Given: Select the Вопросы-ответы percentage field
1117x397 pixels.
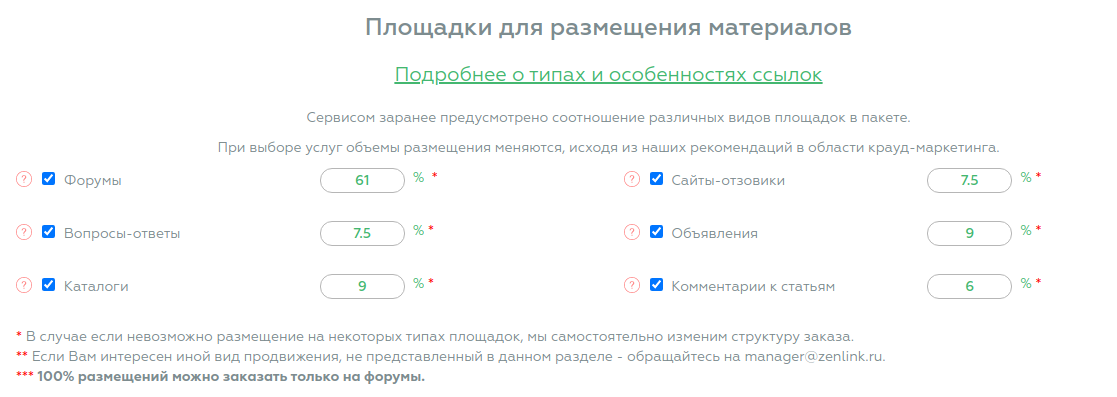Looking at the screenshot, I should point(363,233).
